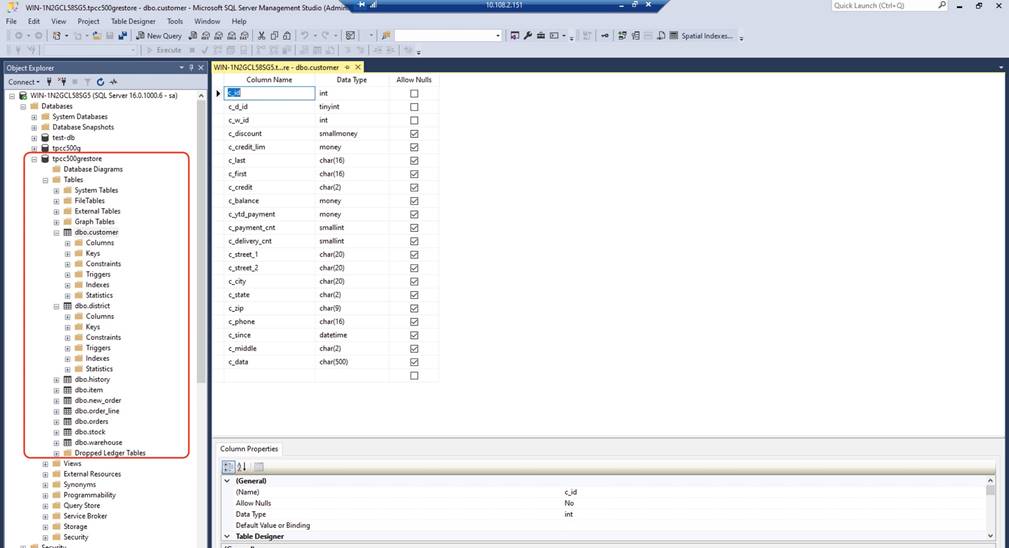Uncheck Allow Nulls for c_discount
Screen dimensions: 1009x548
point(414,134)
